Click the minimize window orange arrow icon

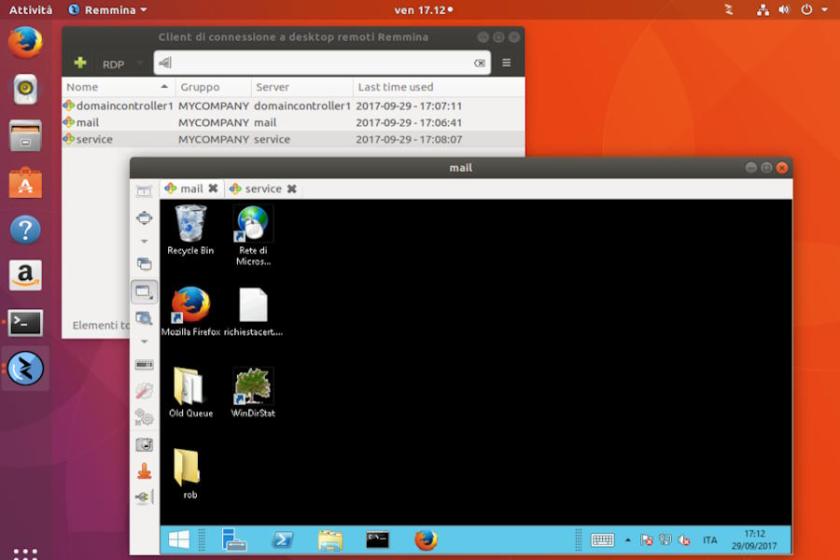[144, 471]
